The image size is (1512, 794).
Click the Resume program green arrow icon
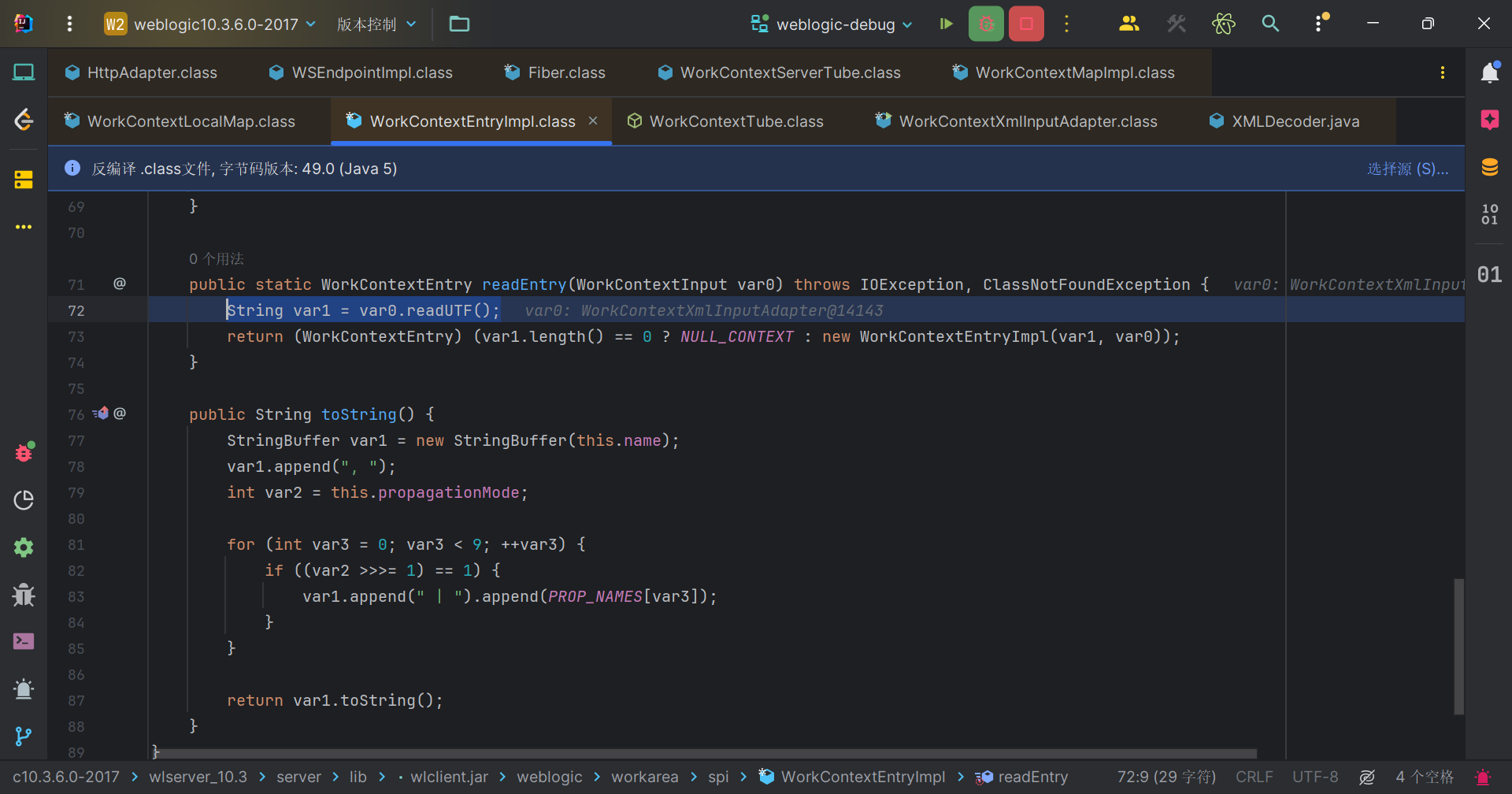(x=947, y=24)
